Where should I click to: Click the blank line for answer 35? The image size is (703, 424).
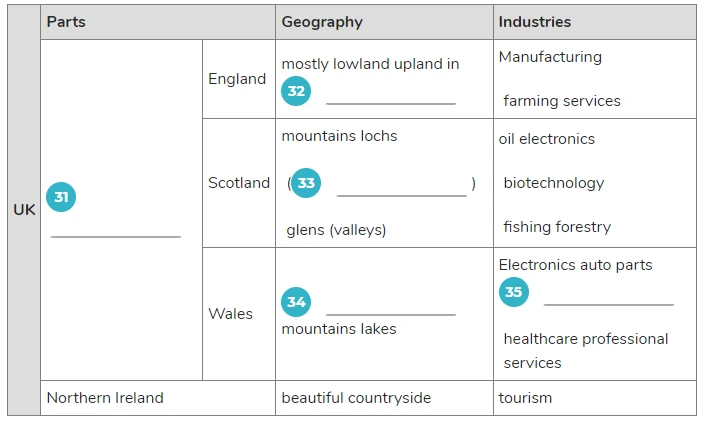pyautogui.click(x=608, y=304)
